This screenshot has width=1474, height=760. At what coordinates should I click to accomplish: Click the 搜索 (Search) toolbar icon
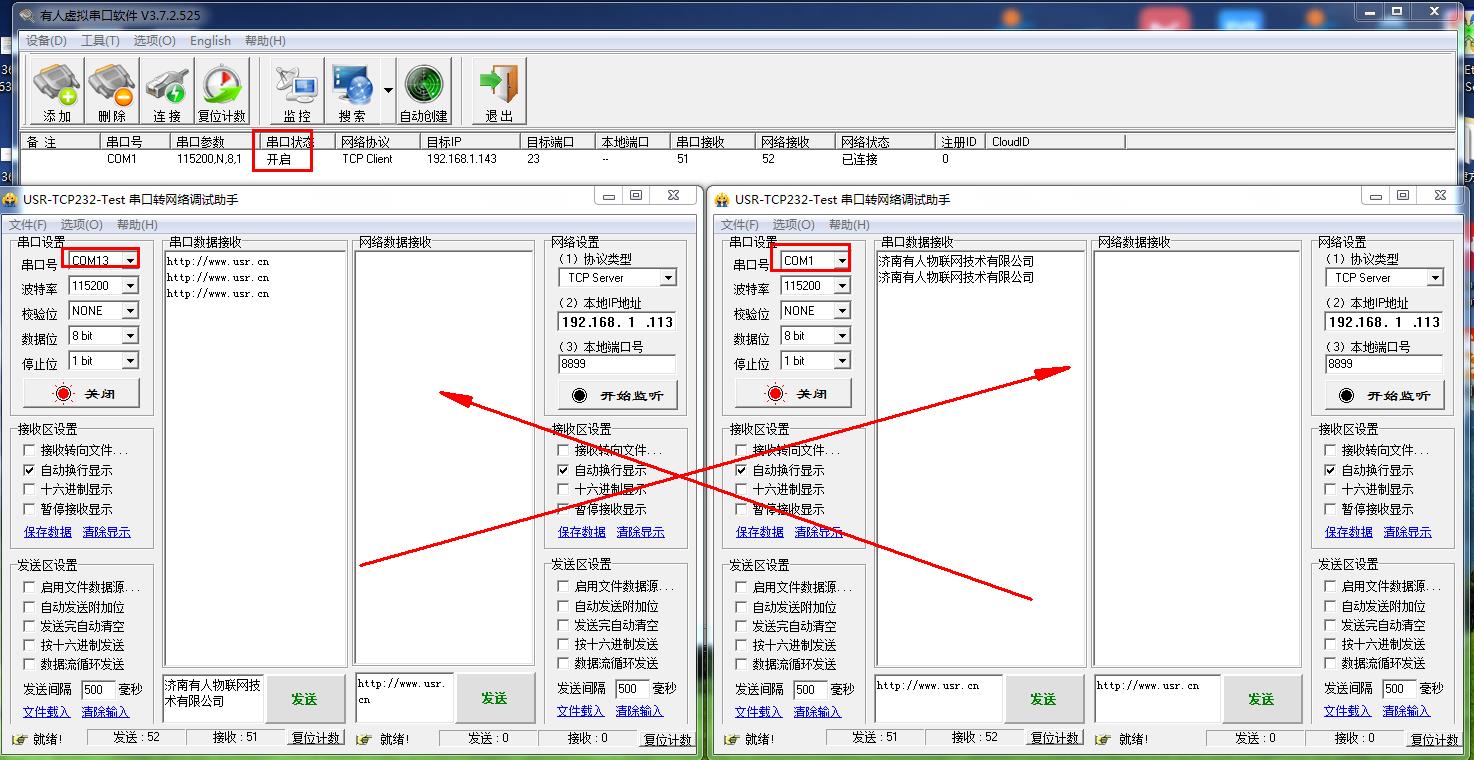352,92
